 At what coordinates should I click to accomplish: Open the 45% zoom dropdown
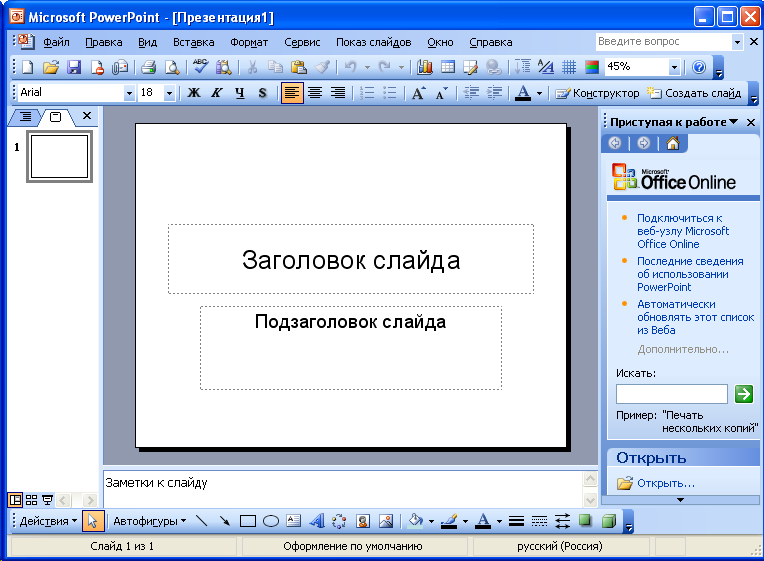[x=674, y=67]
